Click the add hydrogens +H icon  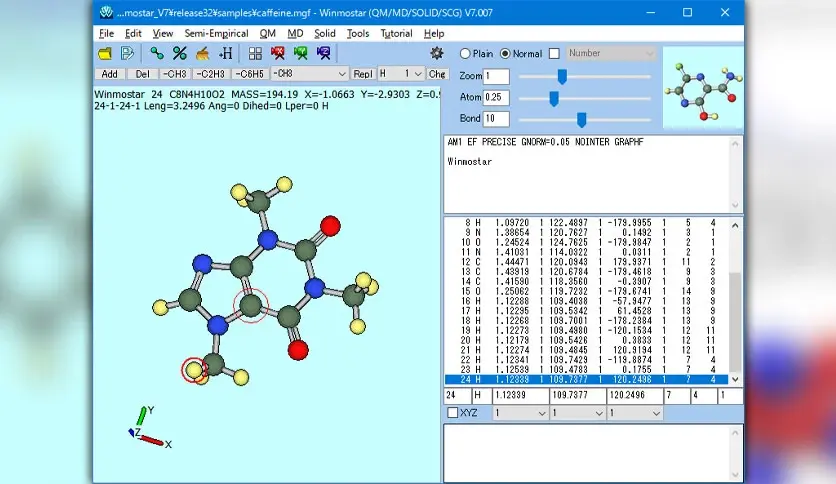tap(226, 53)
